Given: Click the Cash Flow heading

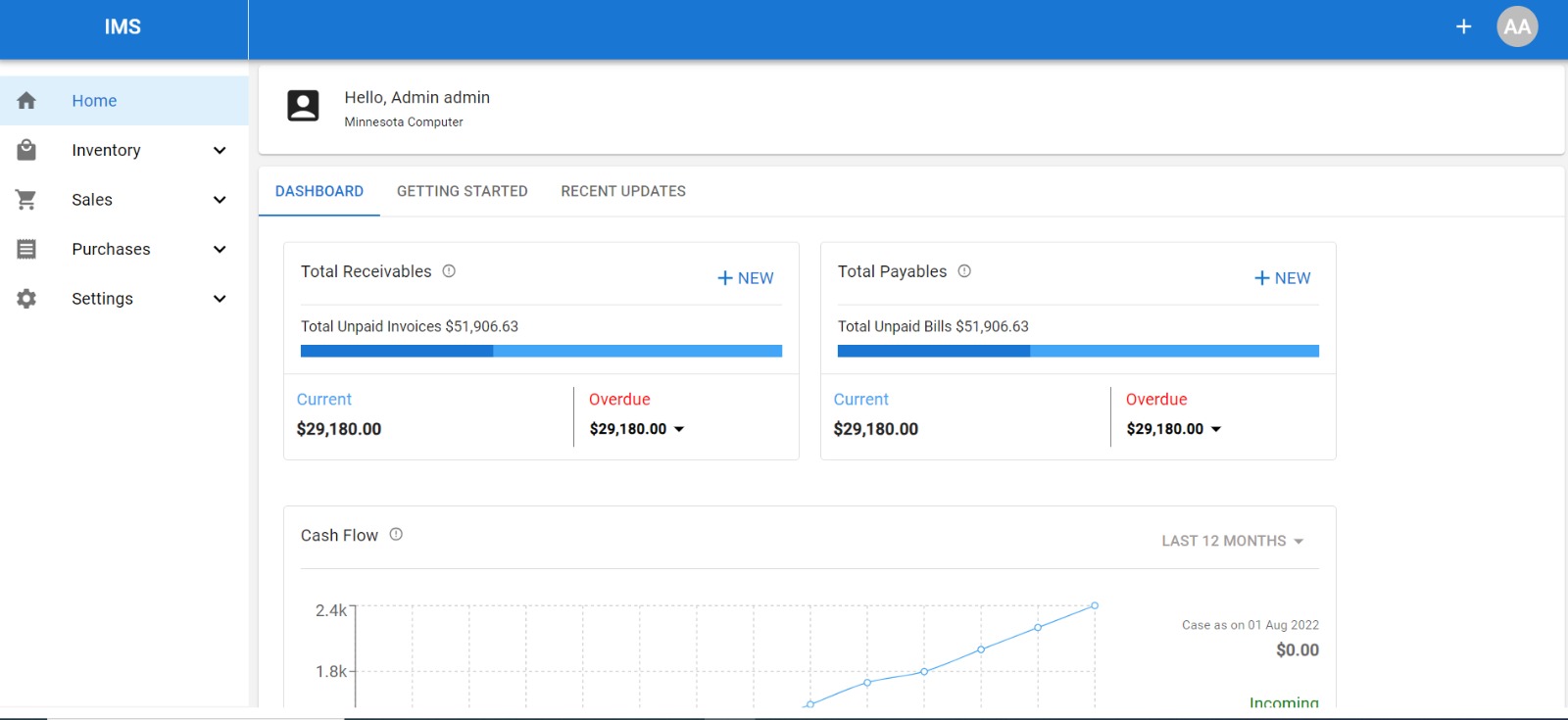Looking at the screenshot, I should (x=339, y=535).
